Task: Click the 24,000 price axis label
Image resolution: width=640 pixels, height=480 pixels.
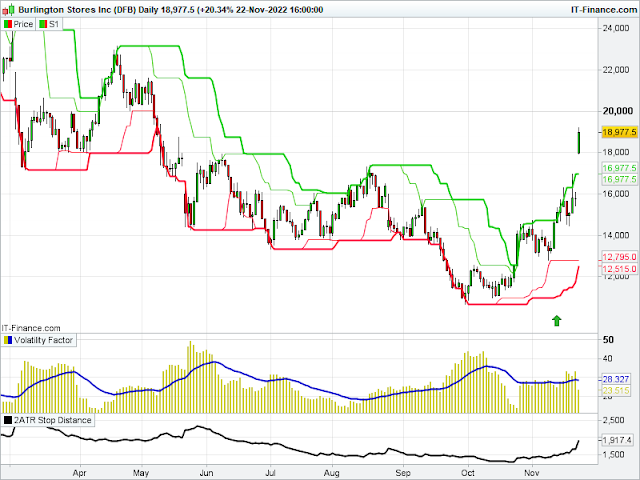Action: 616,28
